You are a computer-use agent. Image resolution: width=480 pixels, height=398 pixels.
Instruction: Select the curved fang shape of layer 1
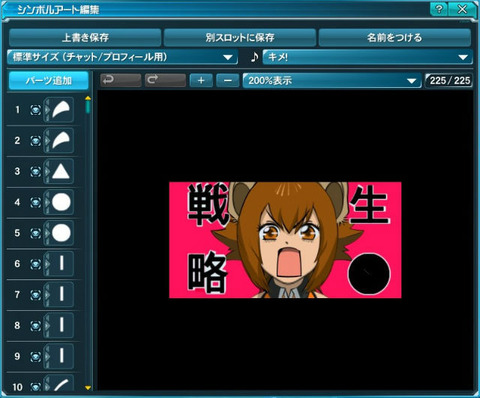point(61,110)
